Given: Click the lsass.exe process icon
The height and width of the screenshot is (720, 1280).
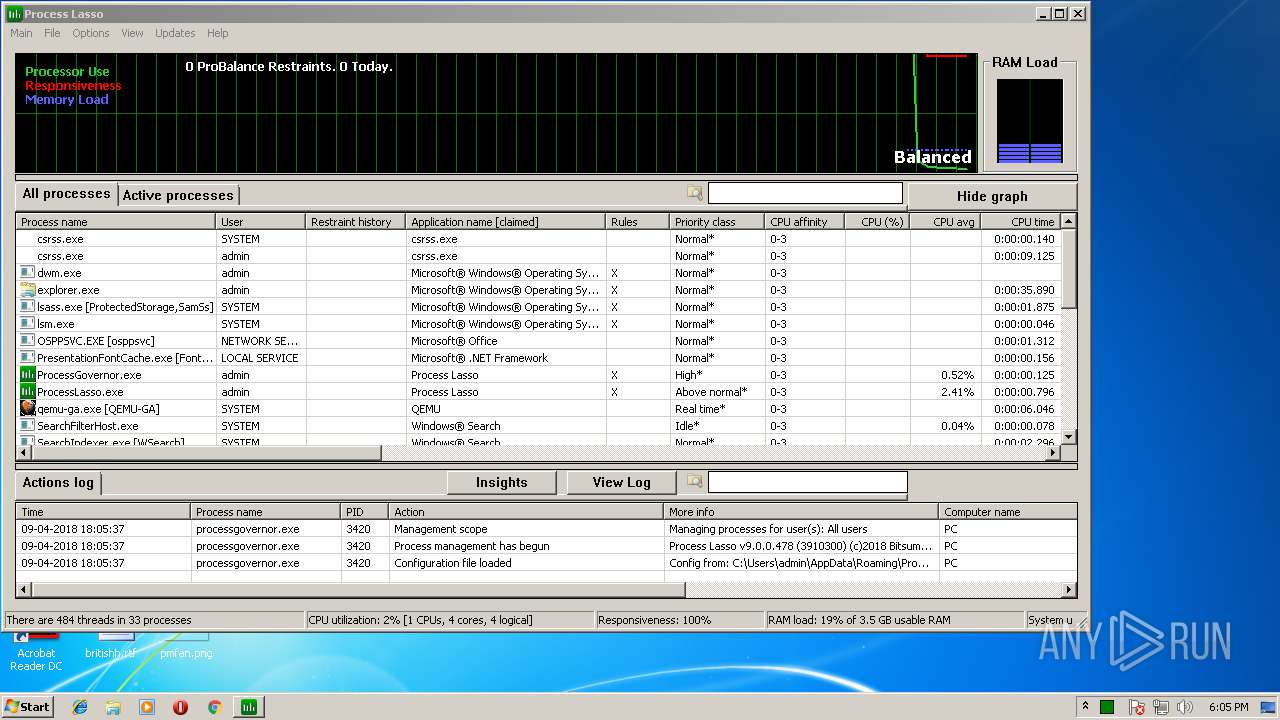Looking at the screenshot, I should click(28, 307).
